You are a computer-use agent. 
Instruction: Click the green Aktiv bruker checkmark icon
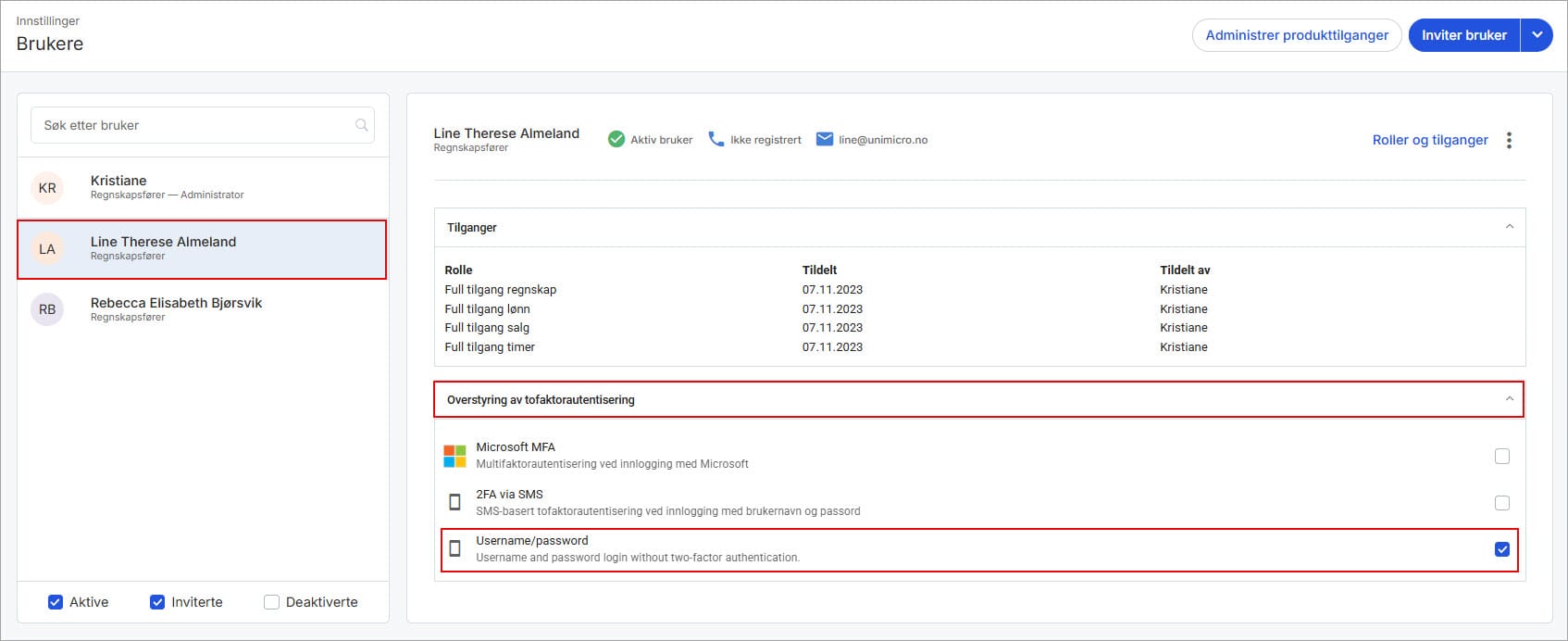pyautogui.click(x=616, y=139)
